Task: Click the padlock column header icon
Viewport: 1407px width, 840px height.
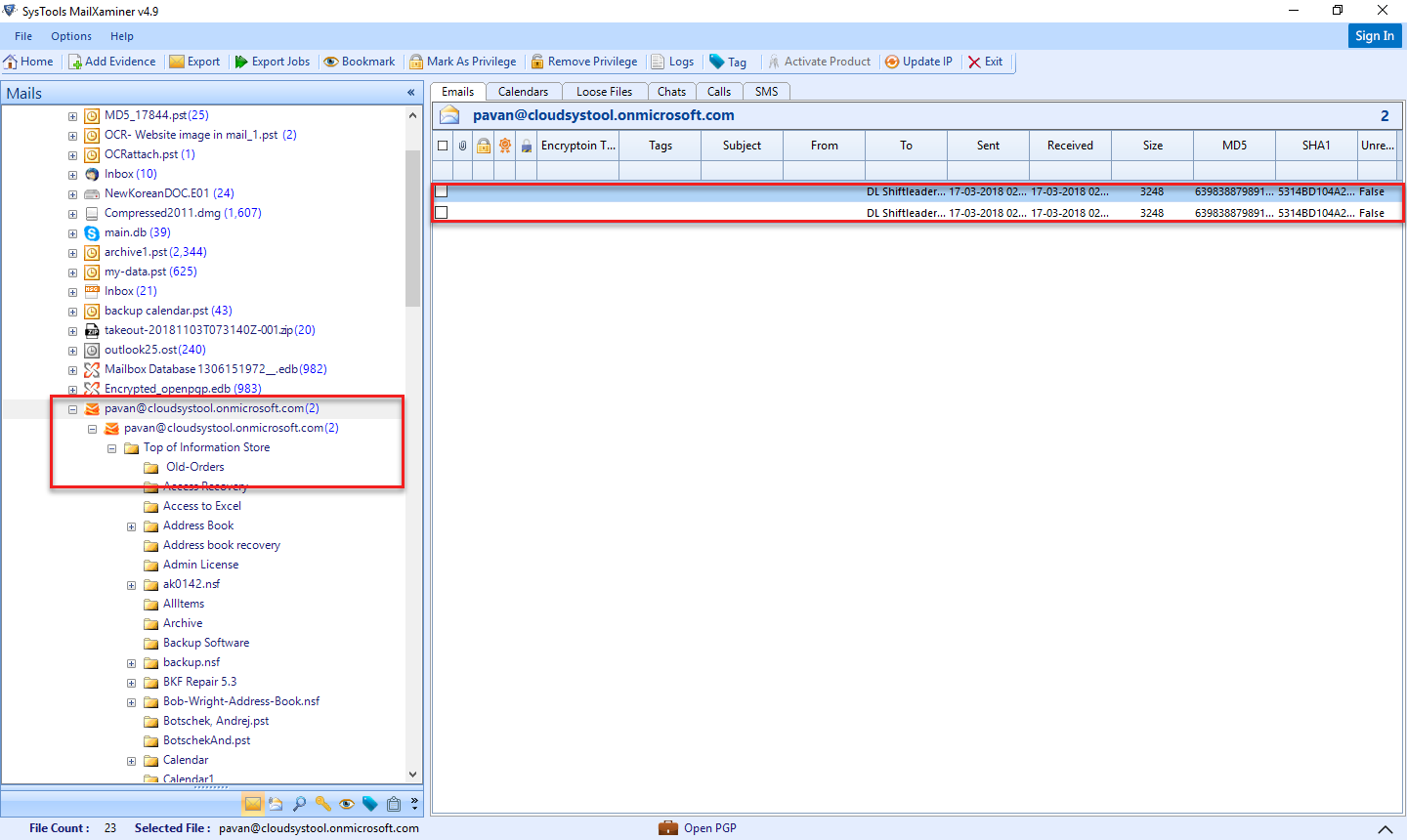Action: coord(483,146)
